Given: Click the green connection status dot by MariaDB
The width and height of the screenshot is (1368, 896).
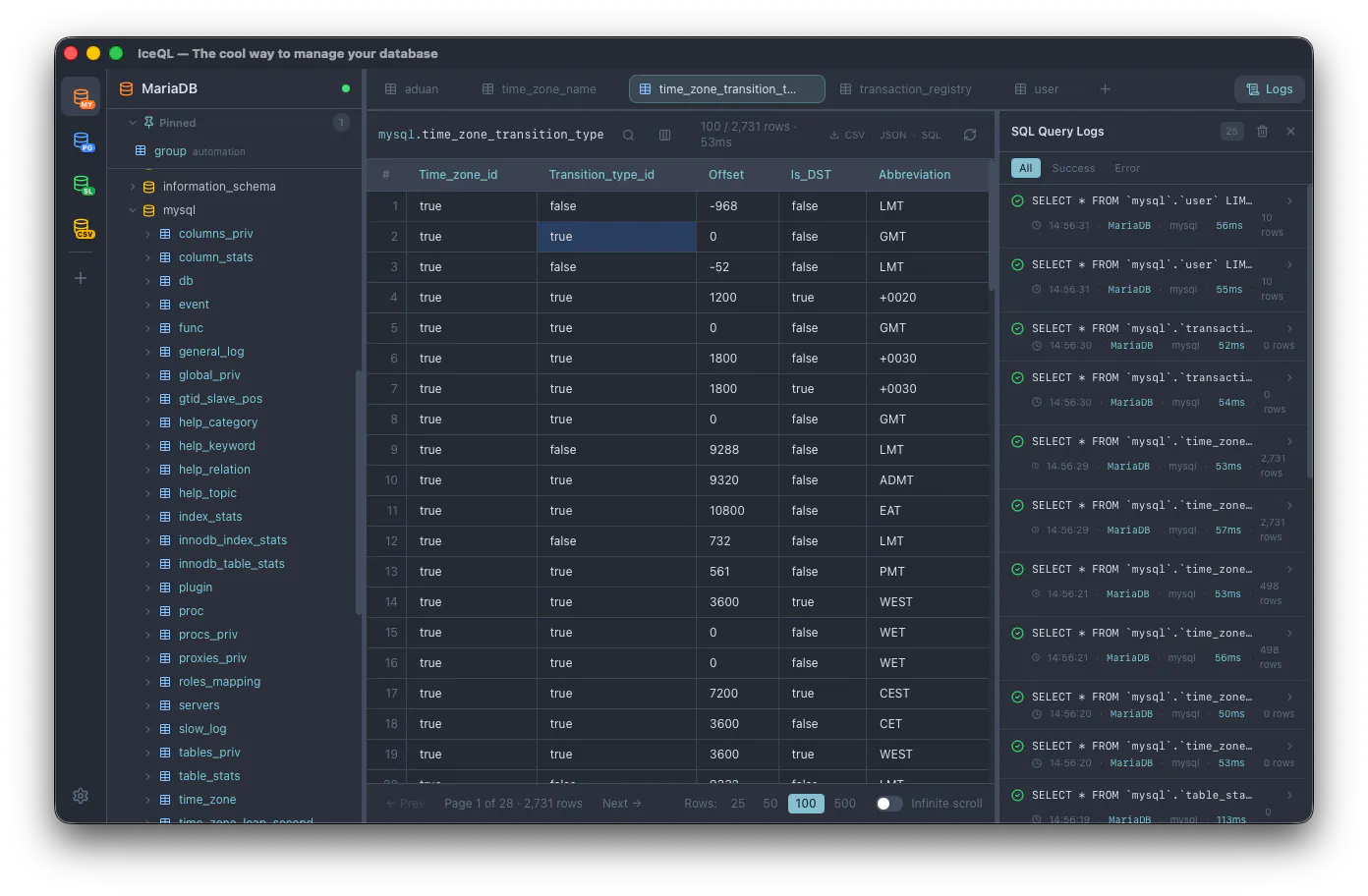Looking at the screenshot, I should [x=346, y=88].
